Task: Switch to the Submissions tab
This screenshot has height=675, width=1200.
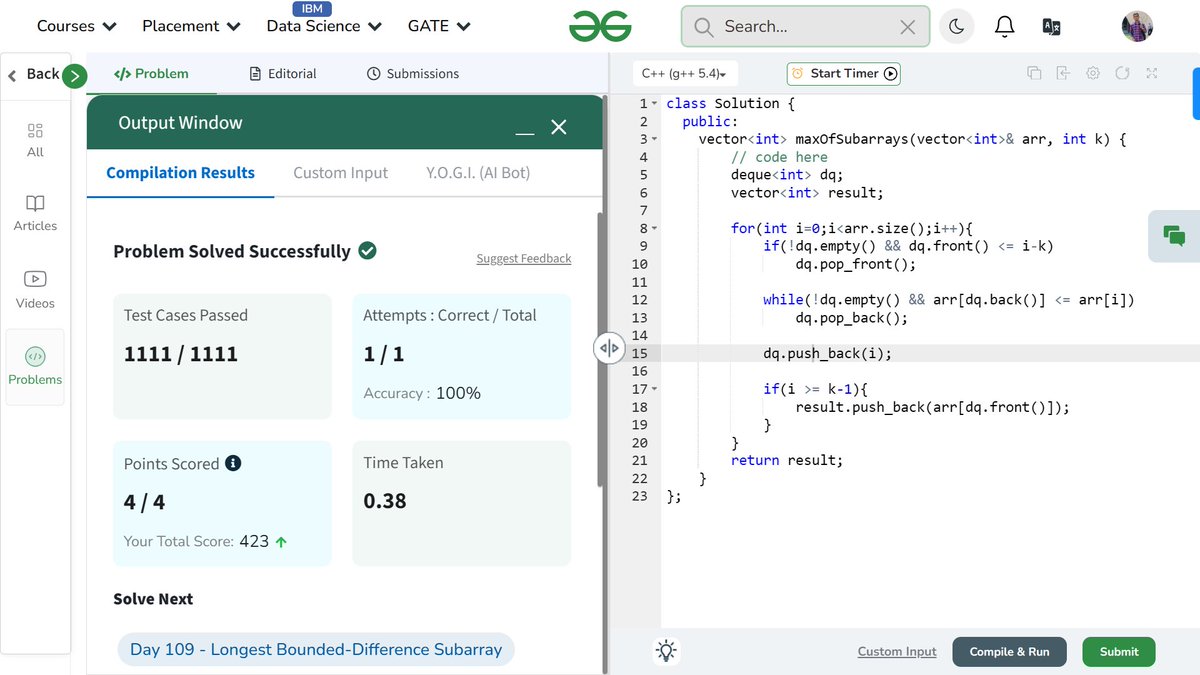Action: (412, 73)
